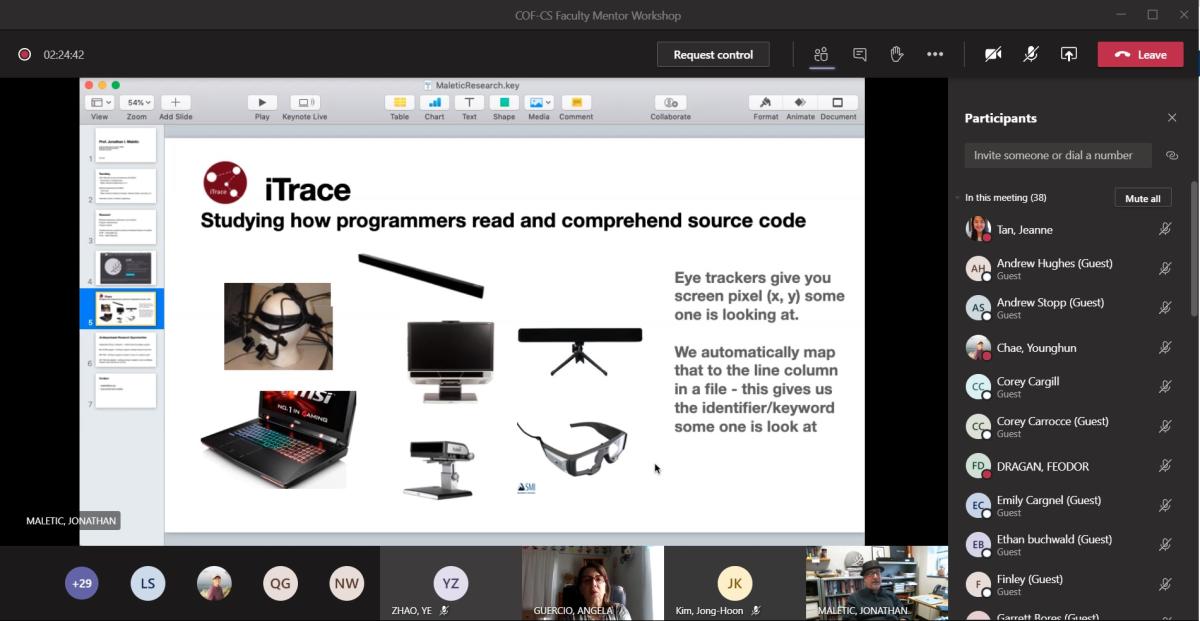The width and height of the screenshot is (1200, 621).
Task: Click the Keynote Play button in shared screen
Action: pos(262,103)
